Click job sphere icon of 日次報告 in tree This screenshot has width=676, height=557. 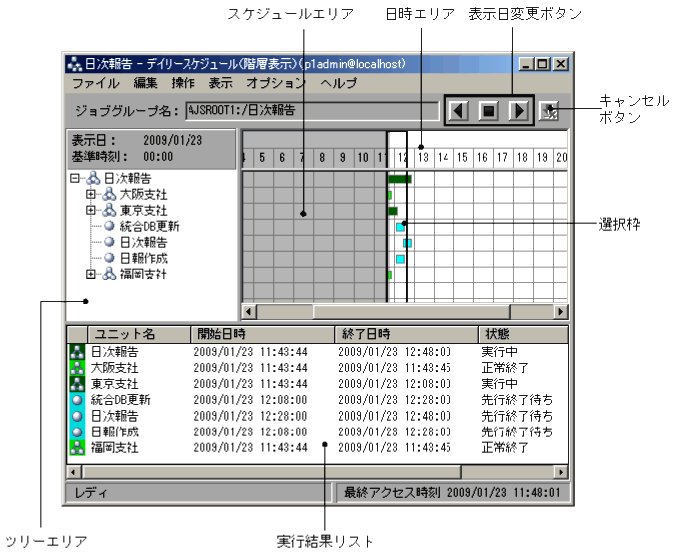point(110,242)
